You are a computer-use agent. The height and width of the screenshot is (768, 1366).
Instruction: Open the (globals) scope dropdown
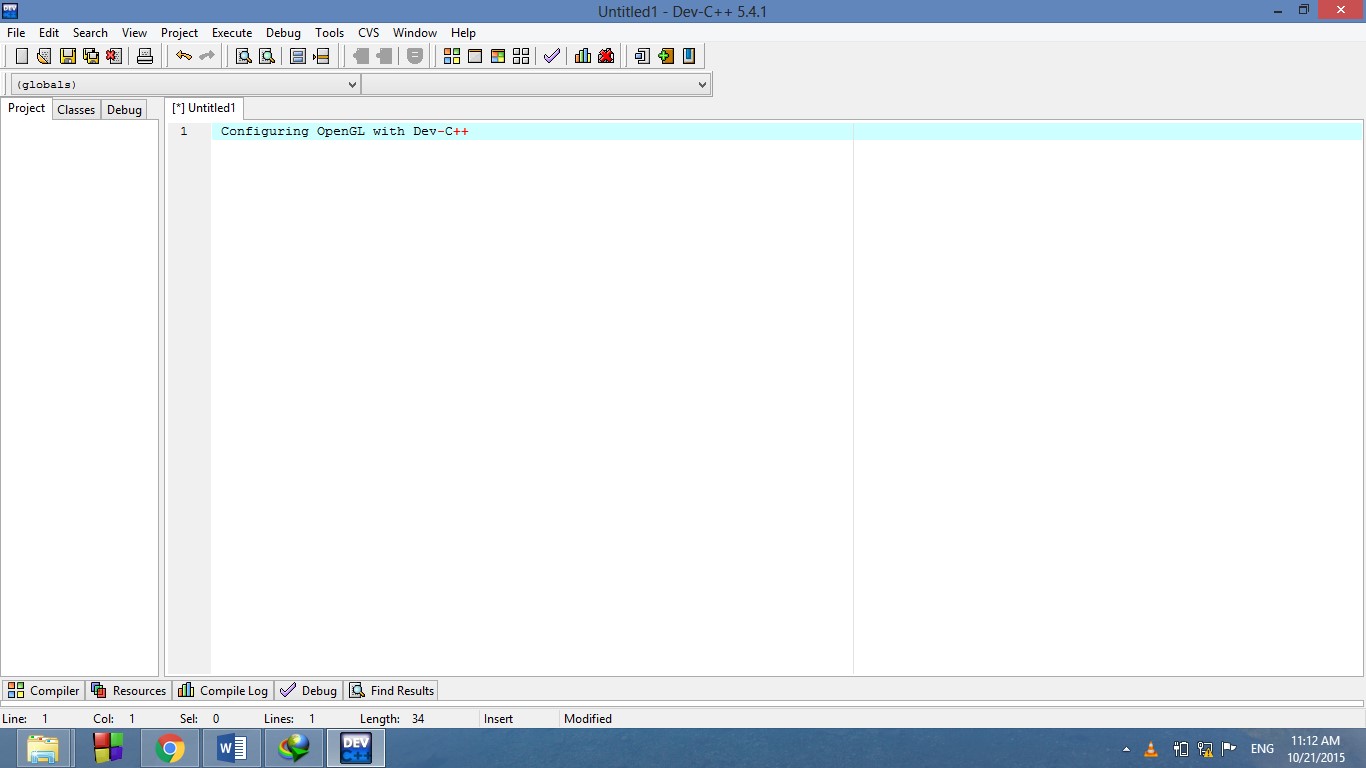(185, 85)
